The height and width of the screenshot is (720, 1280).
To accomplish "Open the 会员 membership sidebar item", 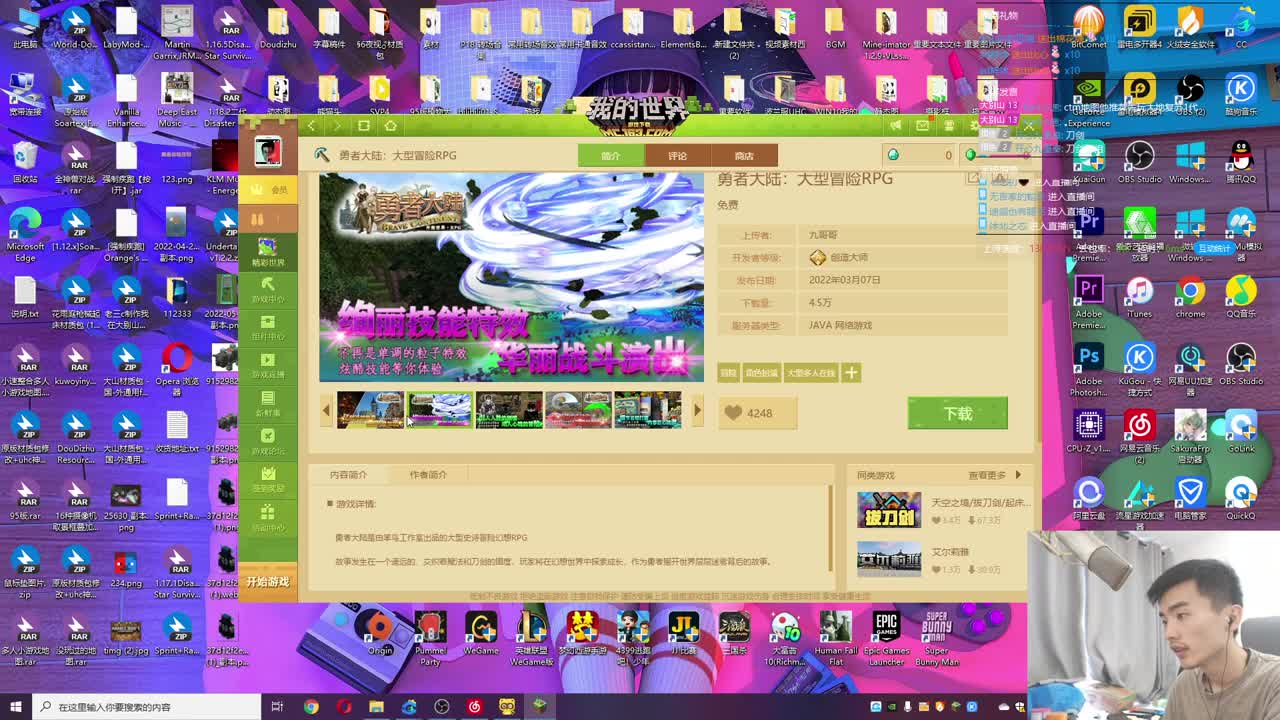I will pyautogui.click(x=268, y=188).
